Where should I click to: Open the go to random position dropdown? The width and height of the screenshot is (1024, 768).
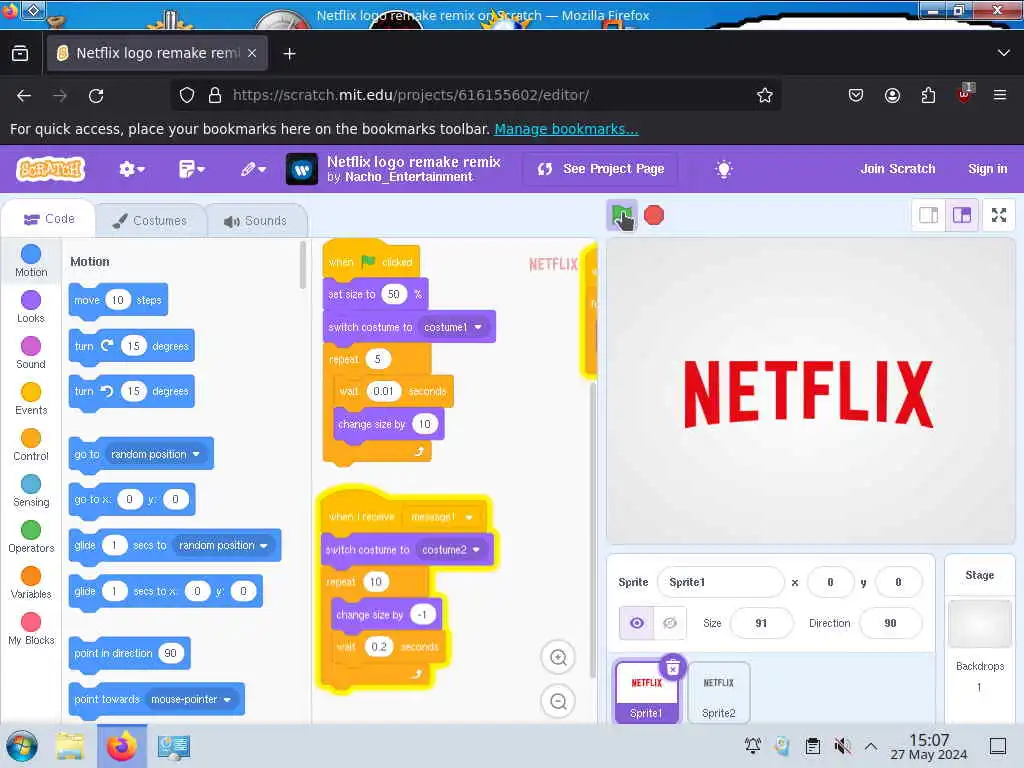[155, 454]
